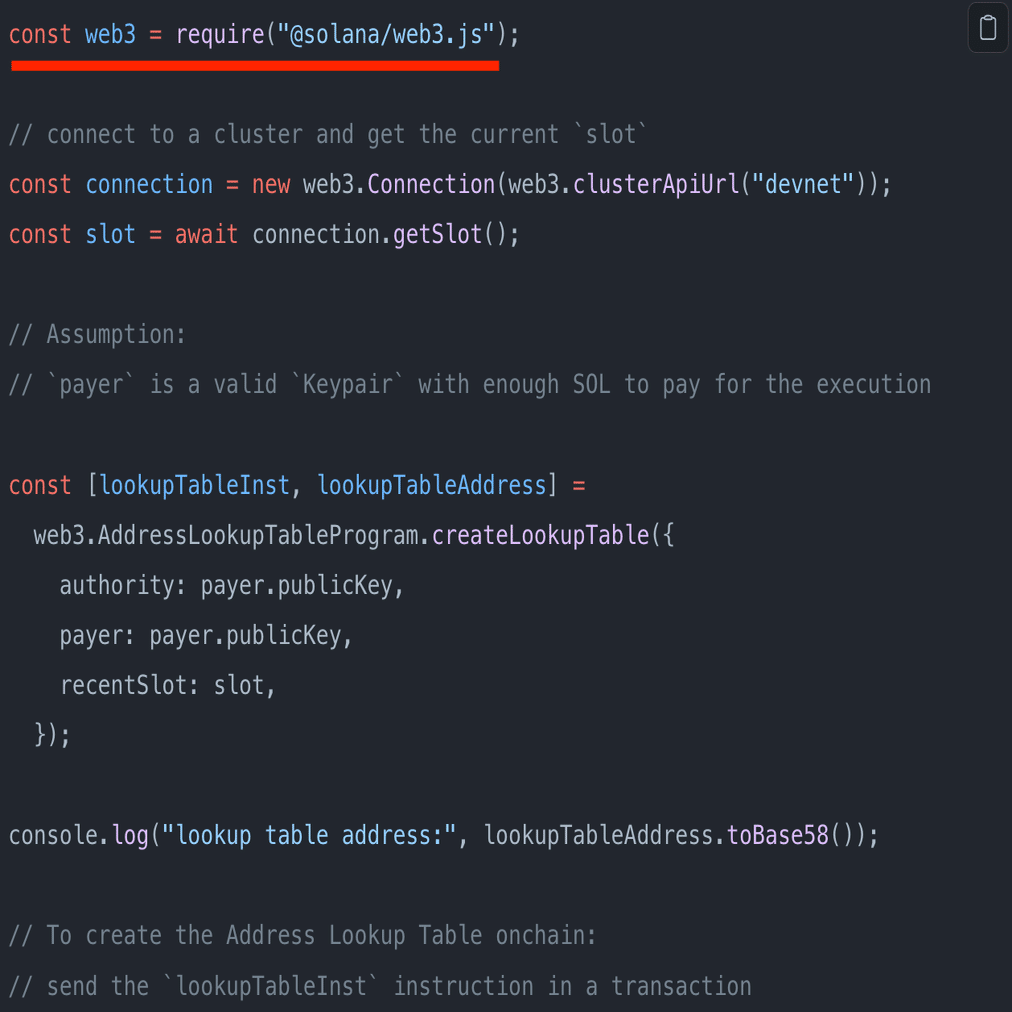
Task: Click the lookupTableInst variable in the destructuring
Action: (194, 486)
